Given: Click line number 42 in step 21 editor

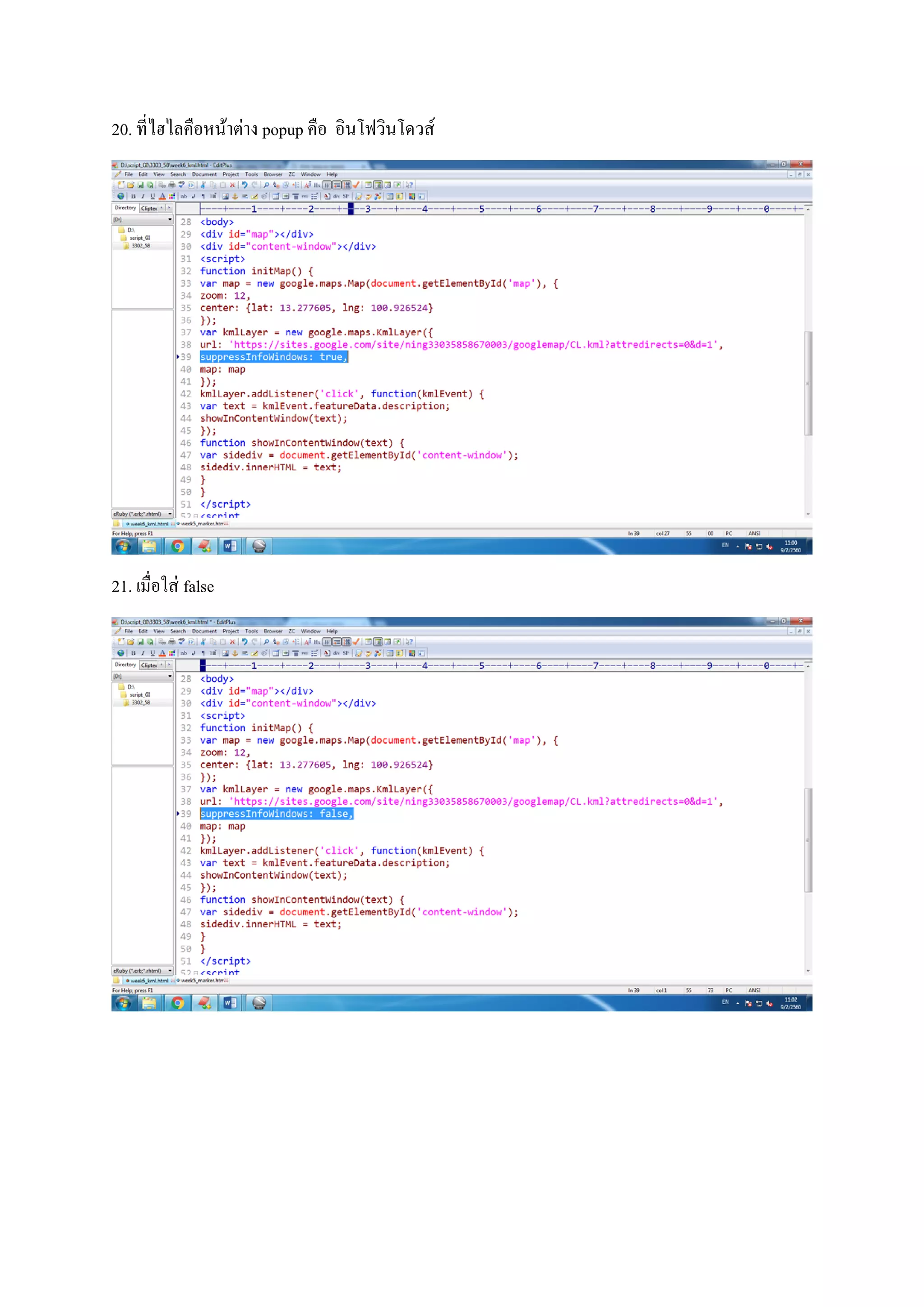Looking at the screenshot, I should click(x=186, y=850).
